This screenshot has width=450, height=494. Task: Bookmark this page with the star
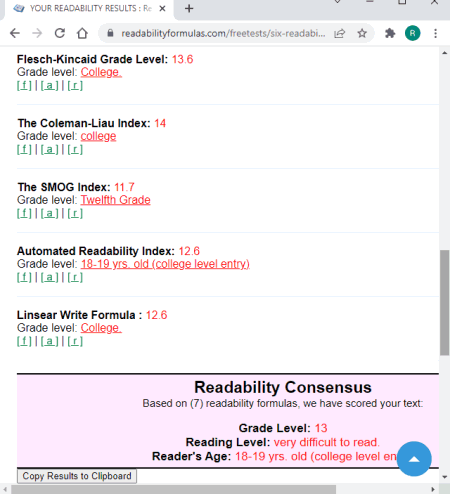[362, 33]
